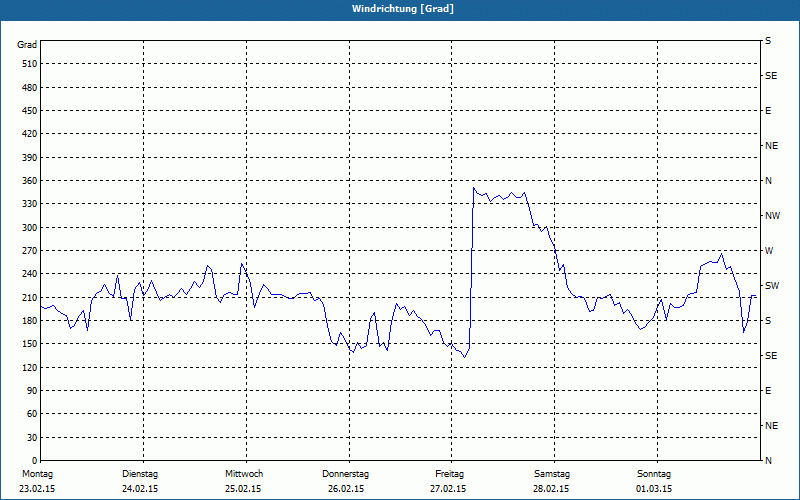Image resolution: width=800 pixels, height=500 pixels.
Task: Click the 'S' compass label level with 180
Action: click(768, 321)
